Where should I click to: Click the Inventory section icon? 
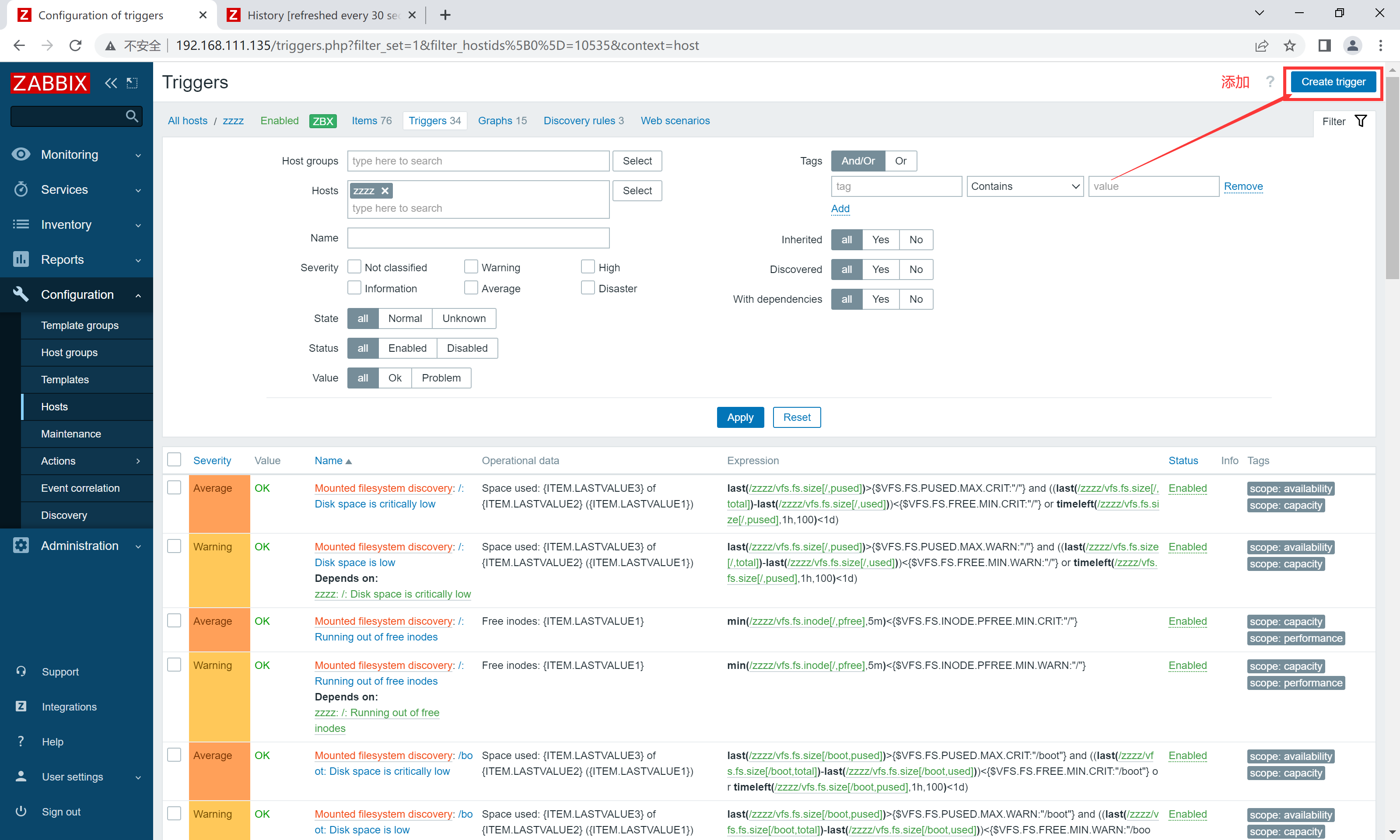[x=22, y=224]
